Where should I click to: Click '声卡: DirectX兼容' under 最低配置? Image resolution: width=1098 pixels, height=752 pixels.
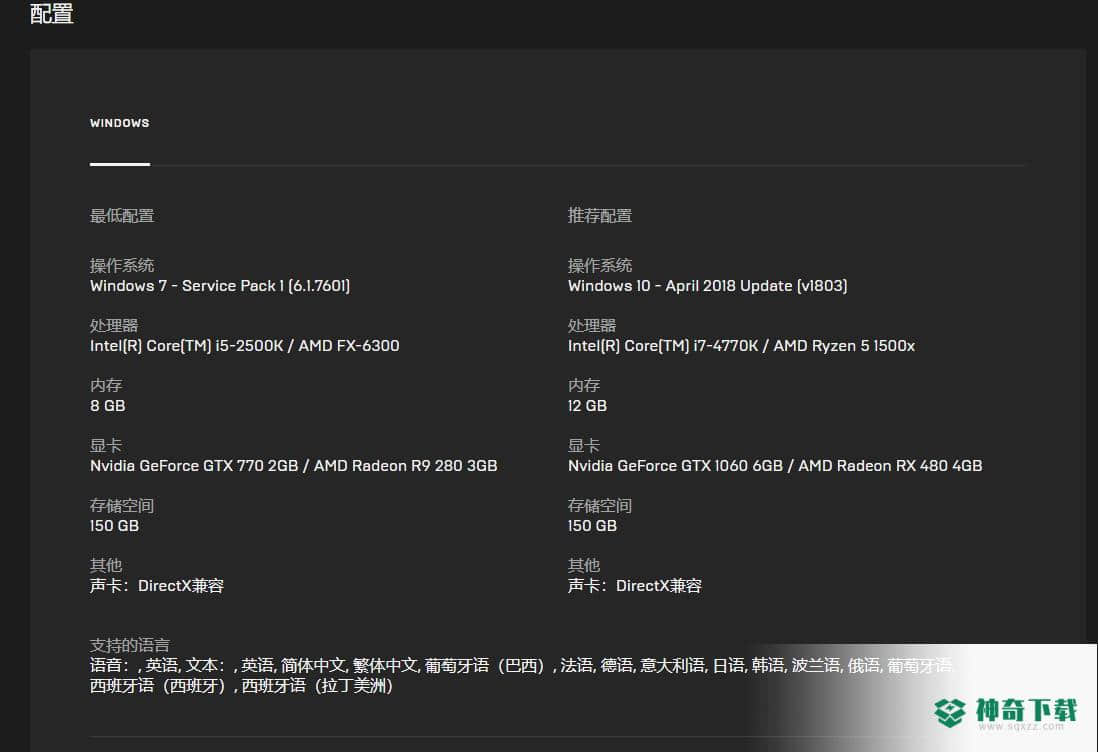157,586
